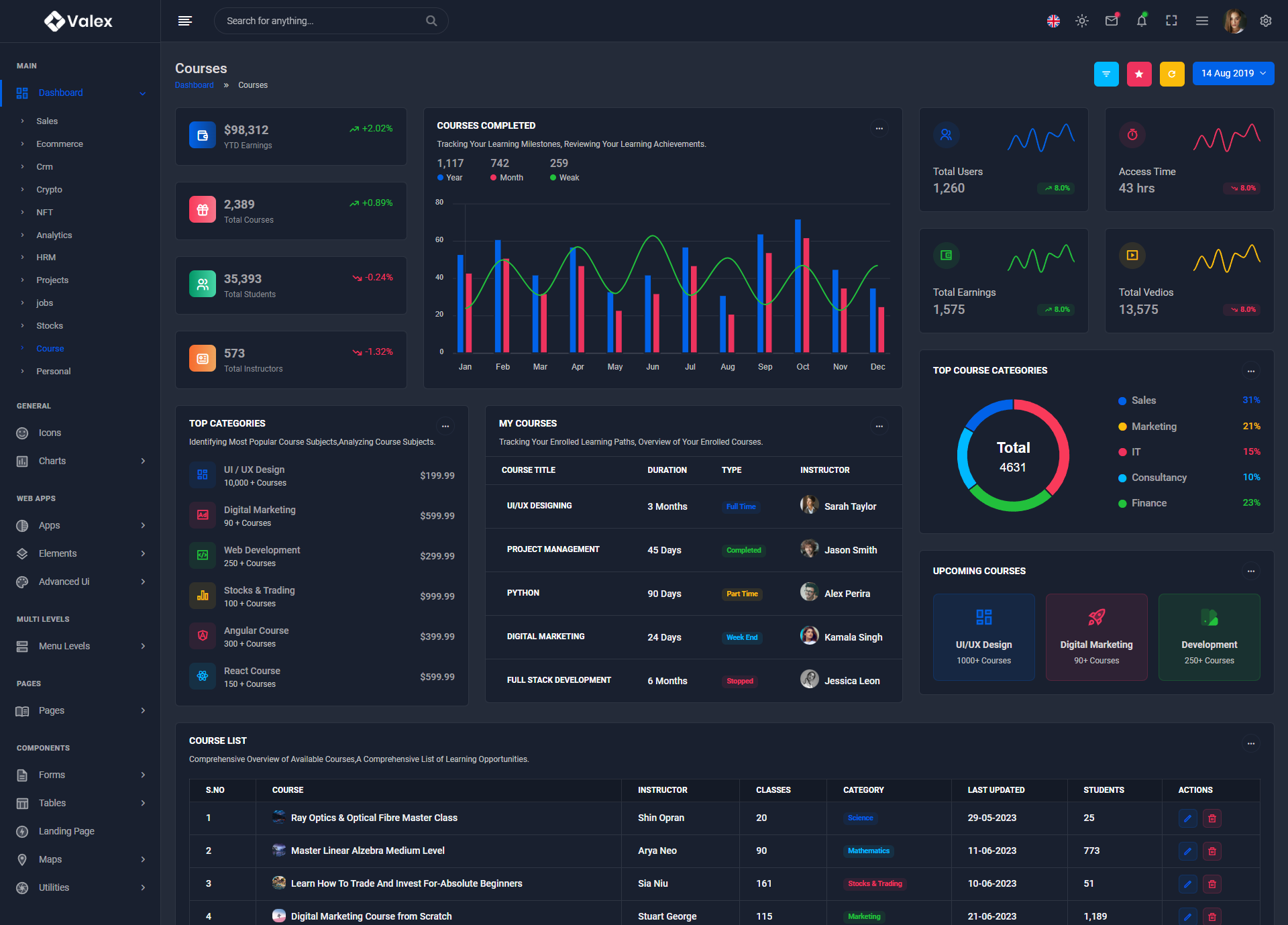Screen dimensions: 1288x925
Task: Open the settings gear icon
Action: [x=1265, y=21]
